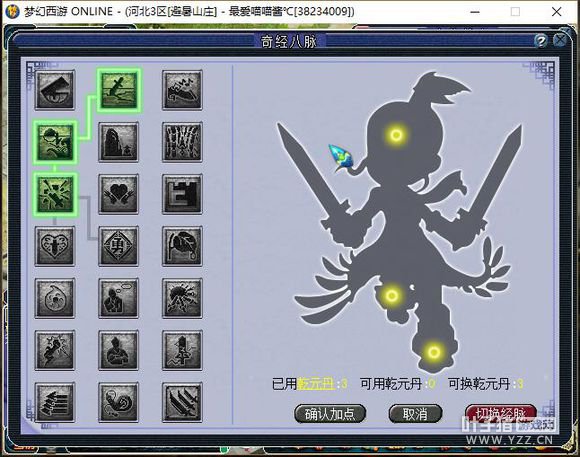Select the sparking fist punch skill icon
Screen dimensions: 580x457
coord(55,350)
